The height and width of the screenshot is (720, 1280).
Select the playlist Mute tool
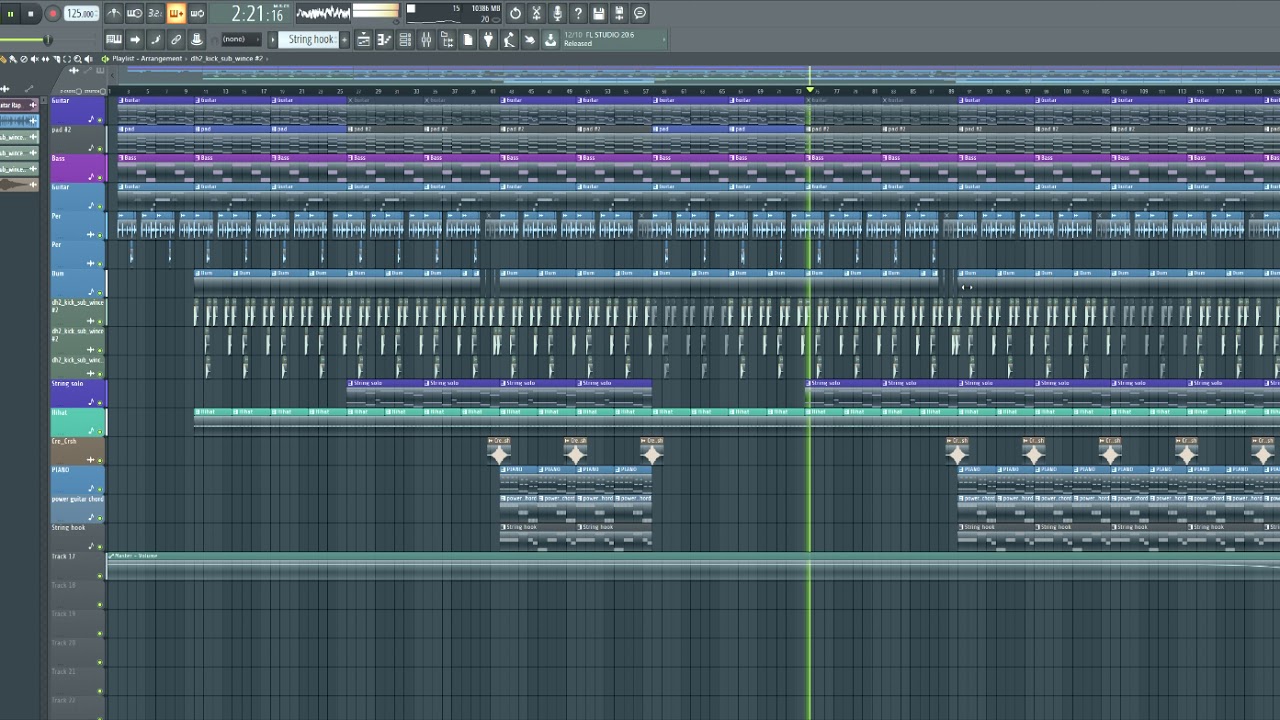[35, 59]
